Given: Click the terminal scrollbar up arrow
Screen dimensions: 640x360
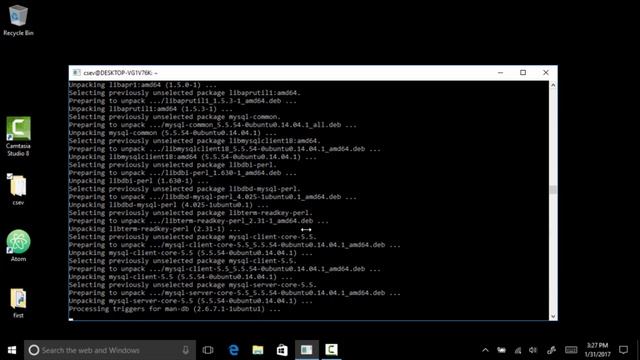Looking at the screenshot, I should [x=553, y=85].
